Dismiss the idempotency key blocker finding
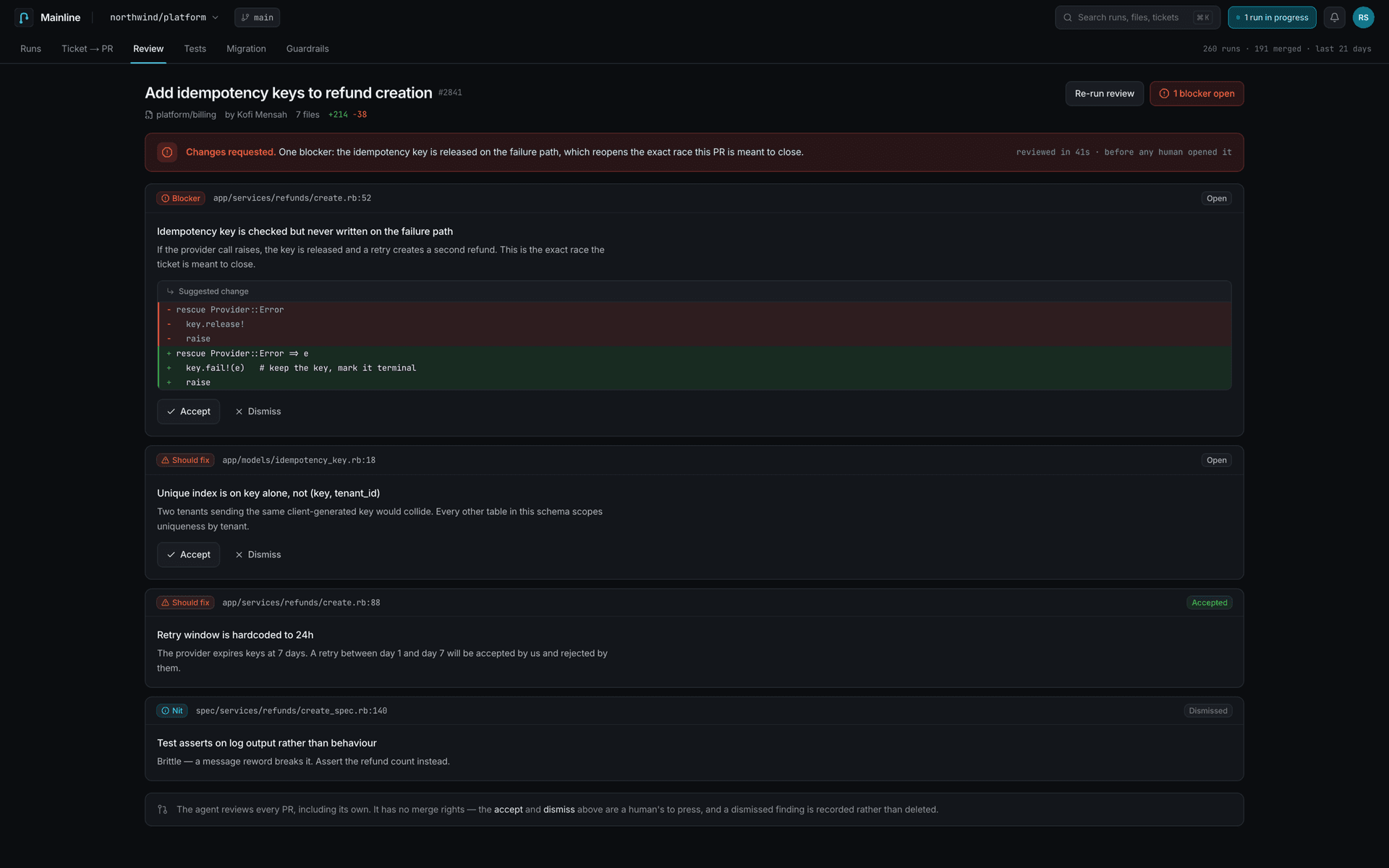This screenshot has width=1389, height=868. [258, 412]
